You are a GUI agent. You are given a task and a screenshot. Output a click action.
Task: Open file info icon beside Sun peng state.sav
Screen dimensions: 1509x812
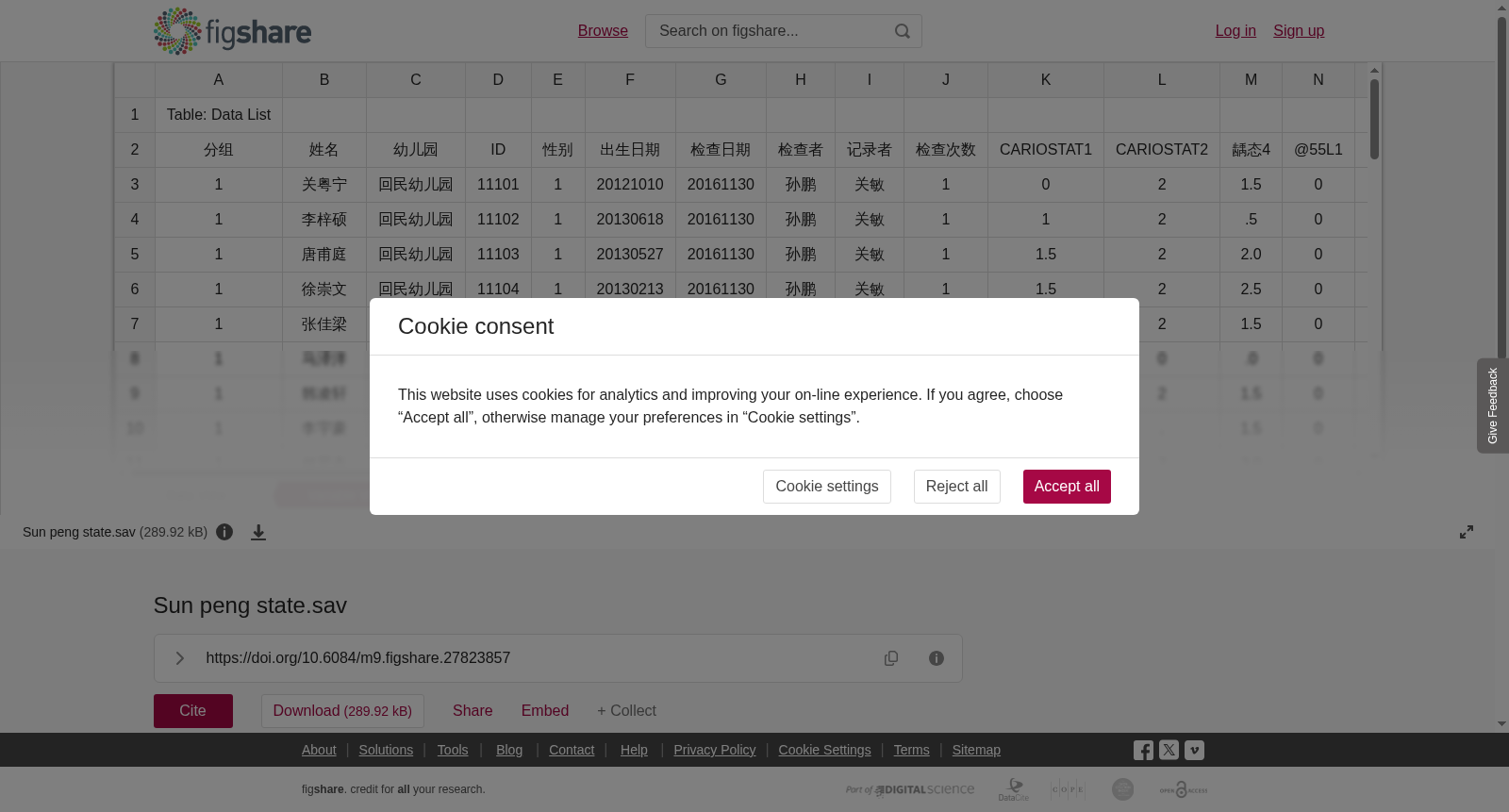(x=224, y=532)
